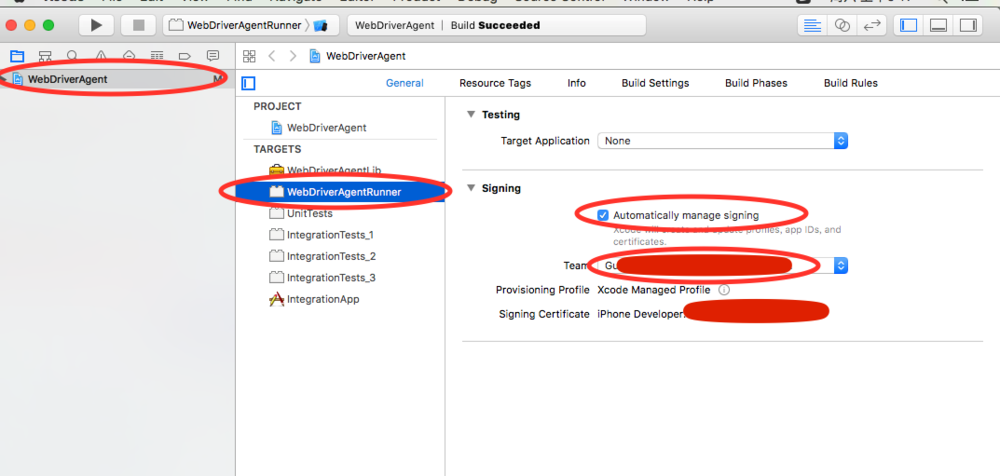Open the related items grid menu
Image resolution: width=1000 pixels, height=476 pixels.
click(249, 56)
